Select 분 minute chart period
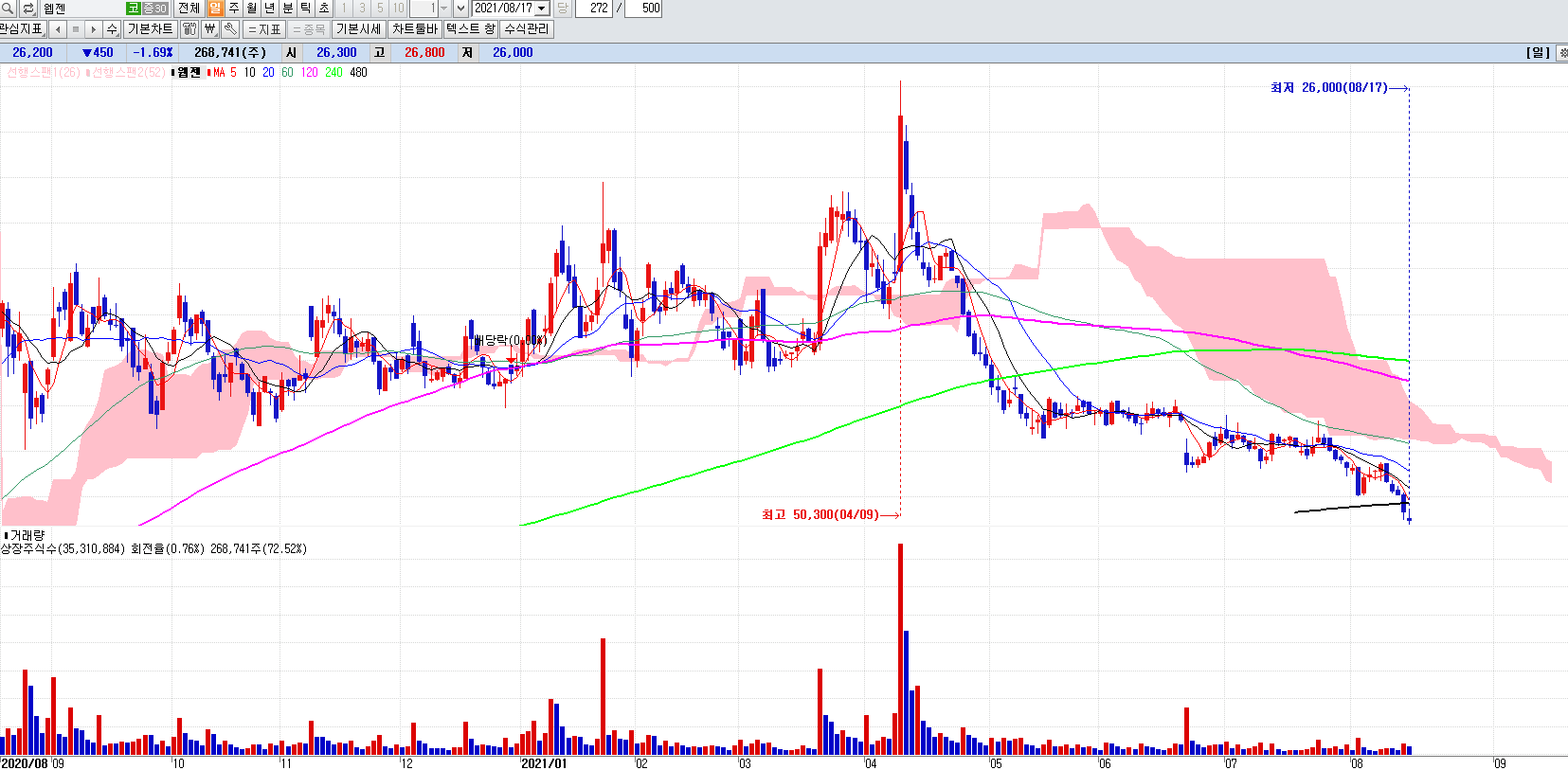The height and width of the screenshot is (770, 1568). pyautogui.click(x=288, y=8)
